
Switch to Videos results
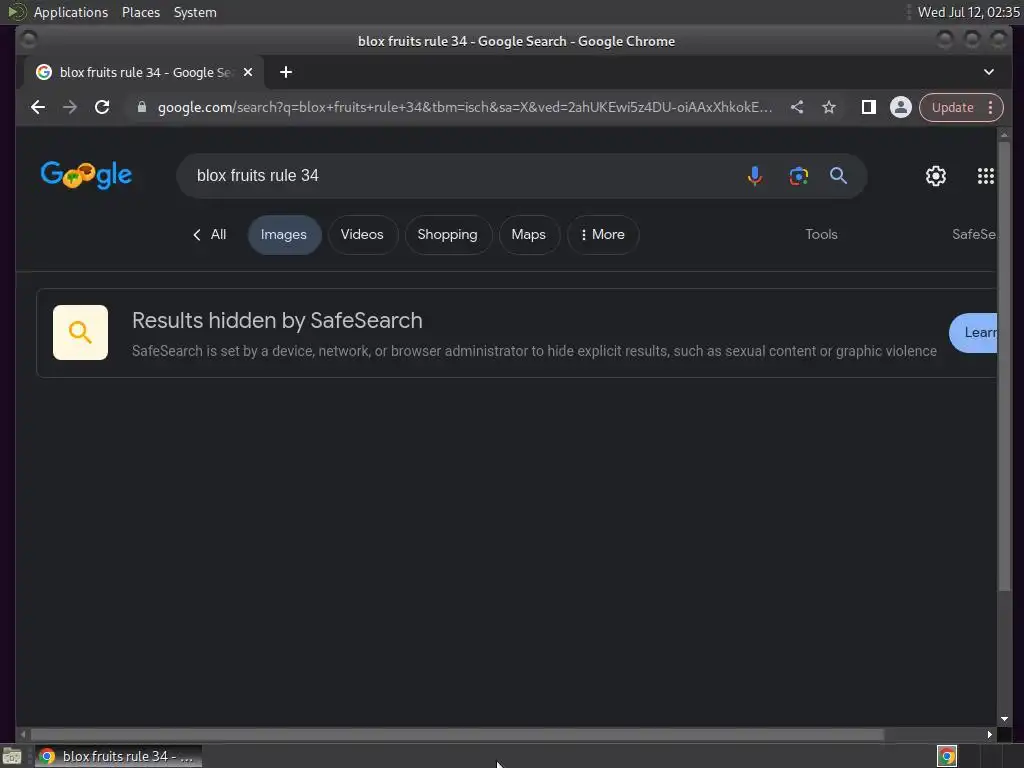pyautogui.click(x=362, y=234)
